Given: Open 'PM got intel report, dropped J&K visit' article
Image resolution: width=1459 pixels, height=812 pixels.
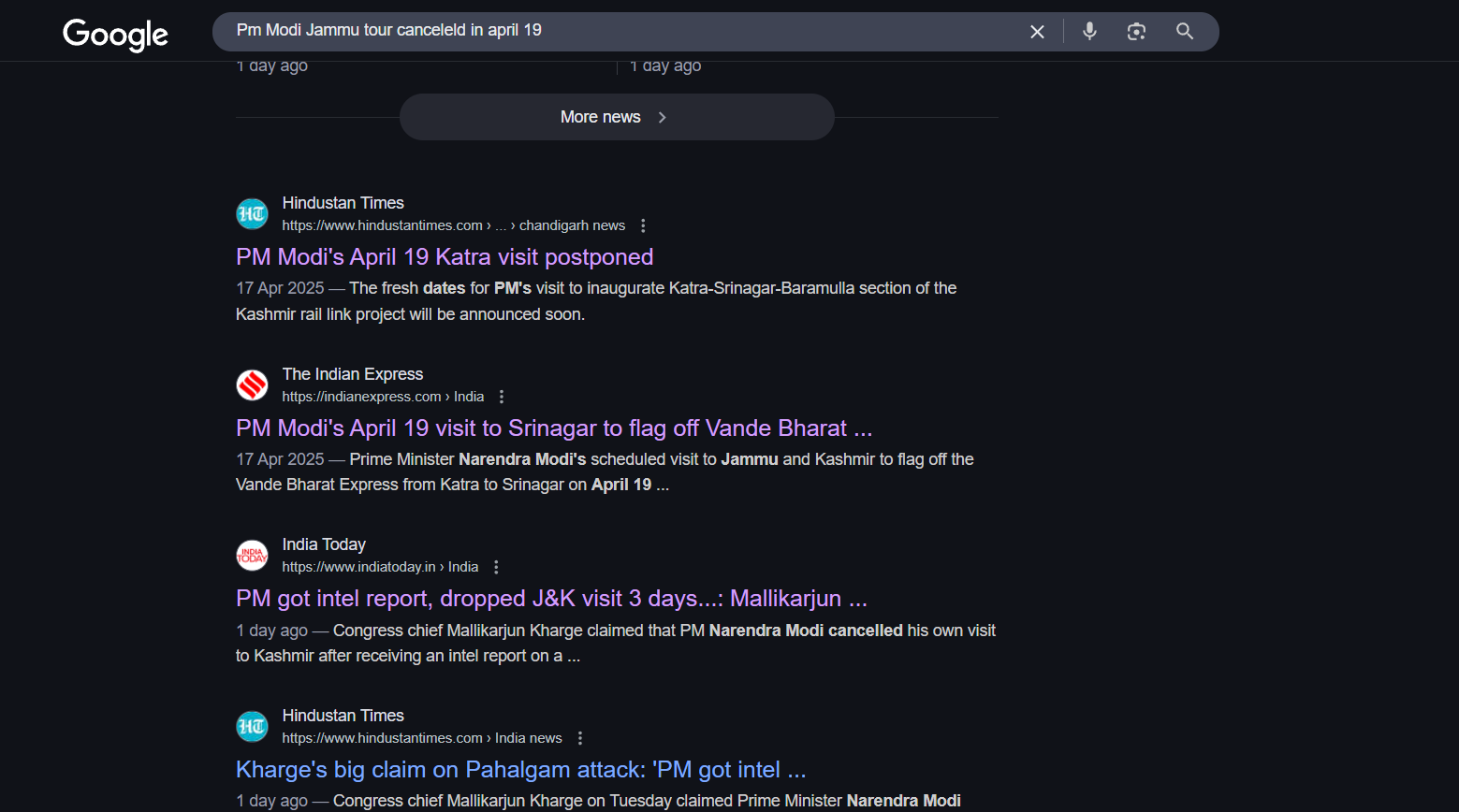Looking at the screenshot, I should click(551, 599).
